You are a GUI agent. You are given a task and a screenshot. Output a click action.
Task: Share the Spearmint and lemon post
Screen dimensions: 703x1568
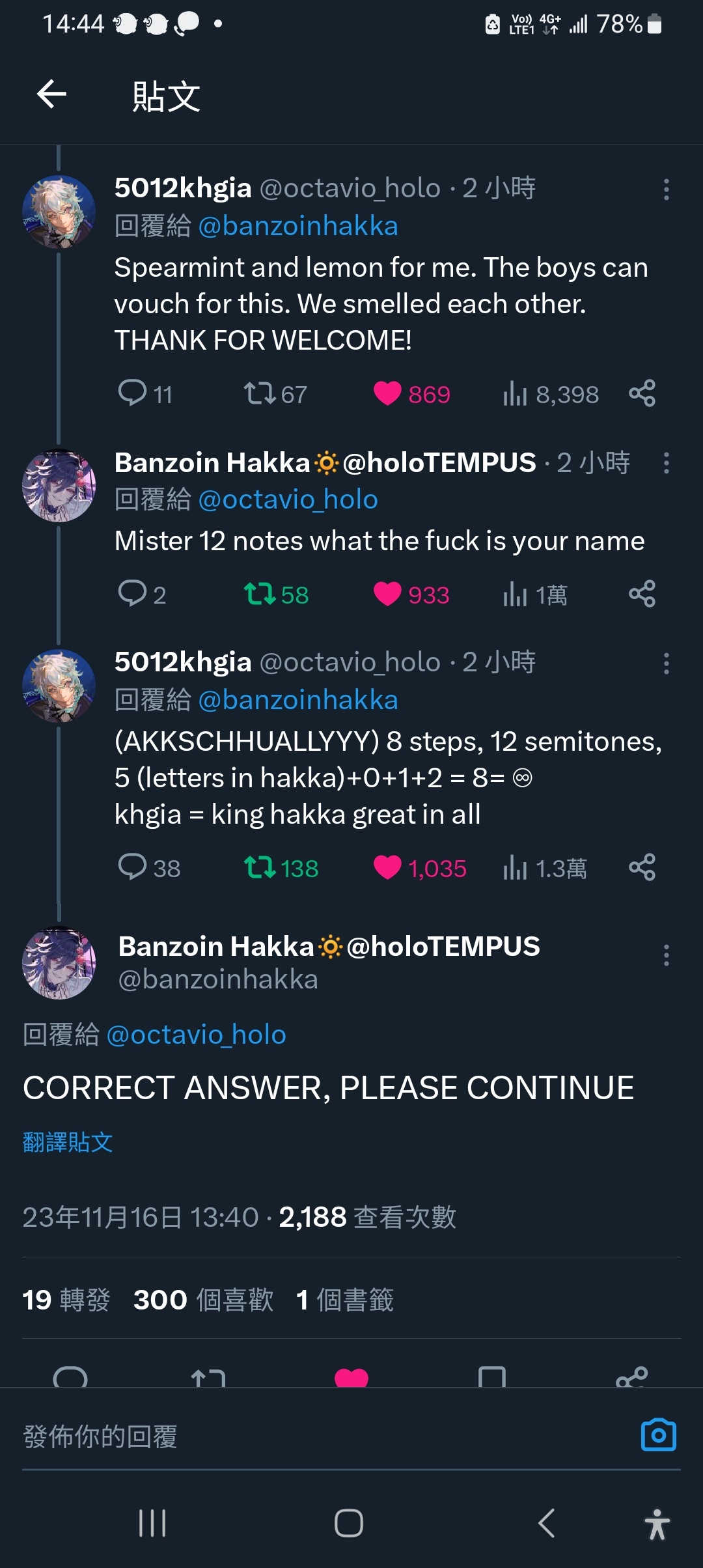click(x=642, y=393)
